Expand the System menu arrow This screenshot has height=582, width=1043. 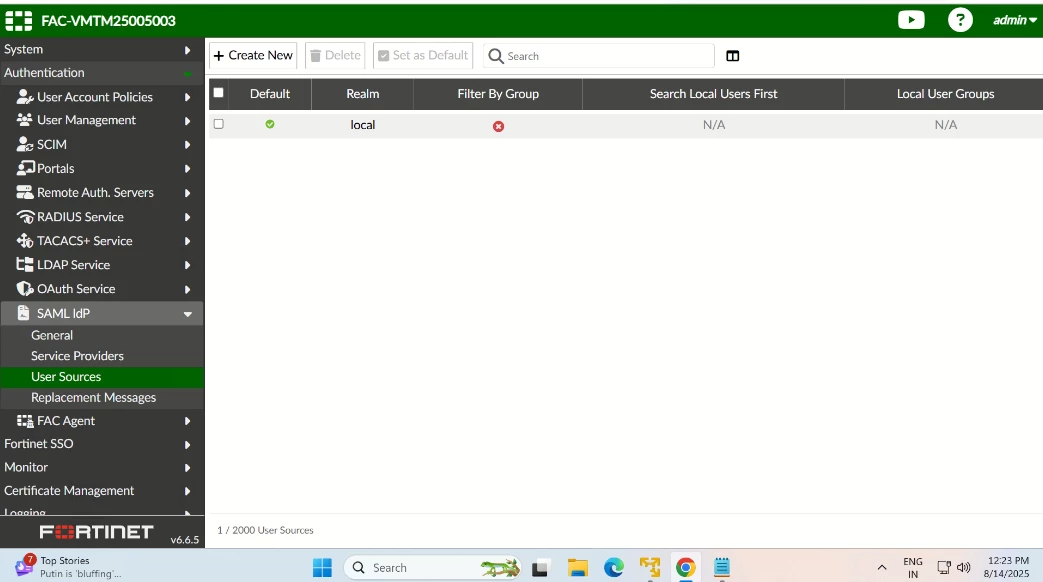(x=188, y=50)
